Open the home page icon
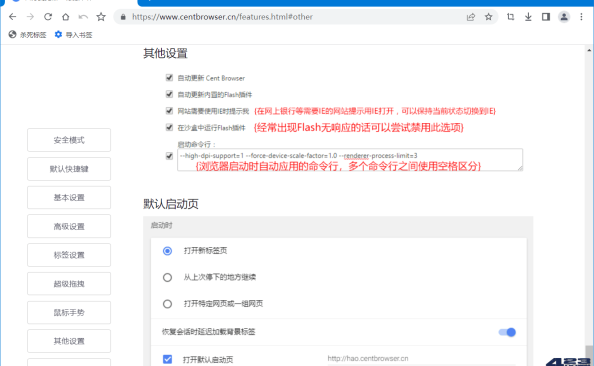The width and height of the screenshot is (594, 366). pos(66,17)
